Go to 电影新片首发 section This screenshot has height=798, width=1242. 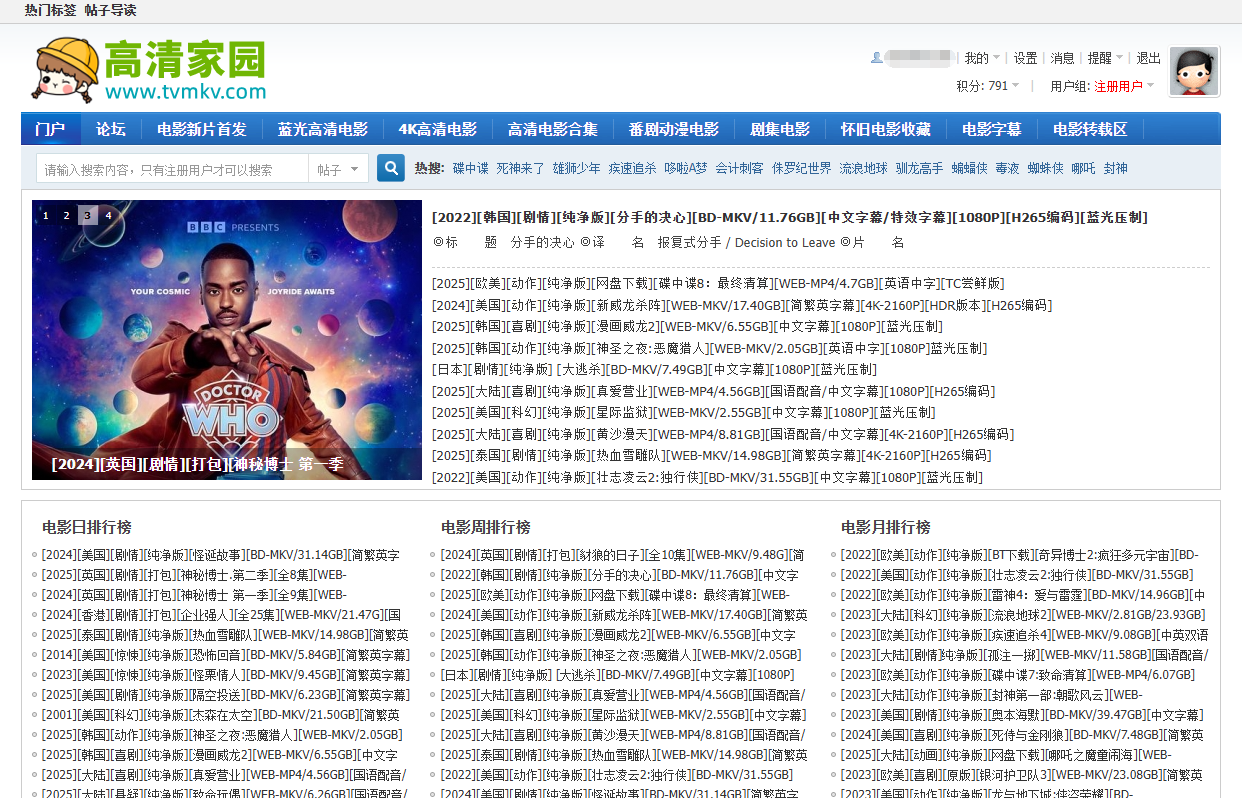pyautogui.click(x=202, y=129)
